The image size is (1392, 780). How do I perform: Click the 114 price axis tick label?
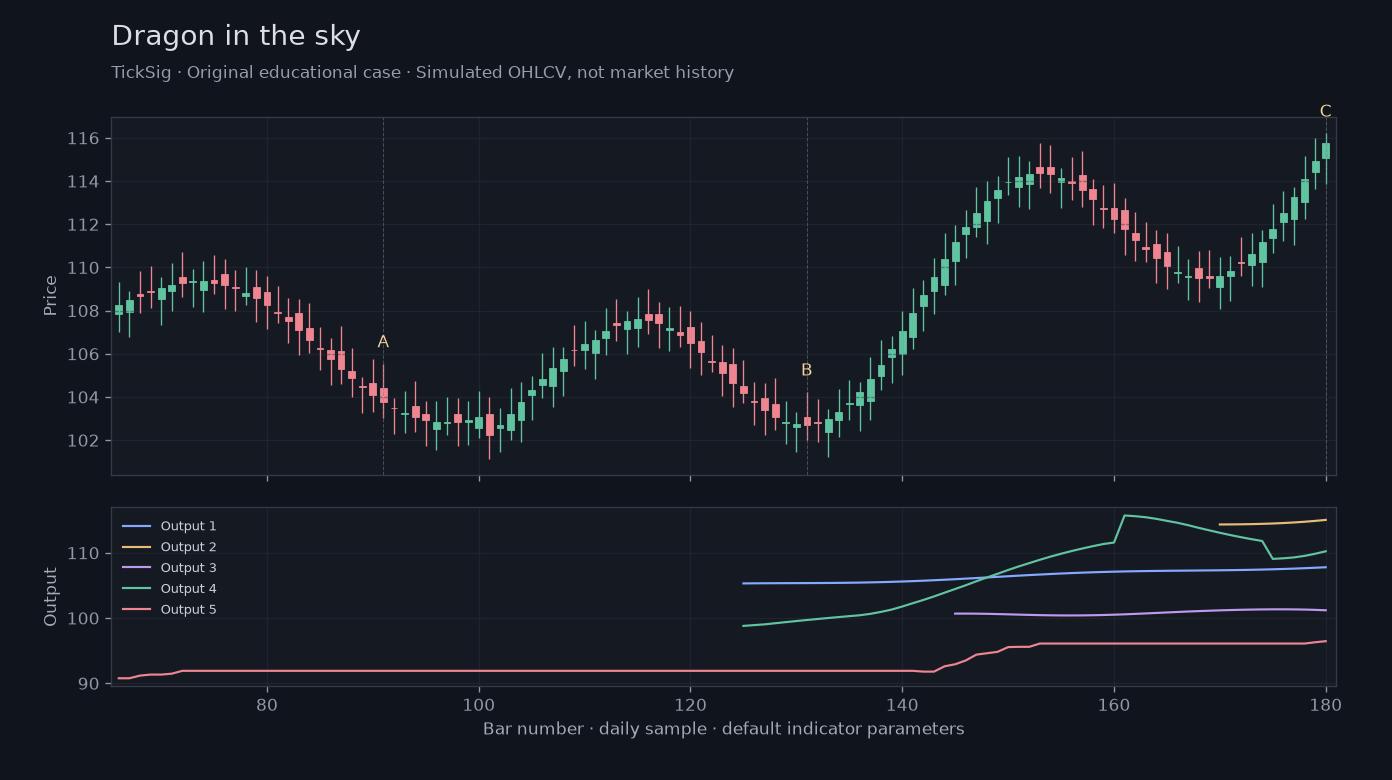[83, 181]
